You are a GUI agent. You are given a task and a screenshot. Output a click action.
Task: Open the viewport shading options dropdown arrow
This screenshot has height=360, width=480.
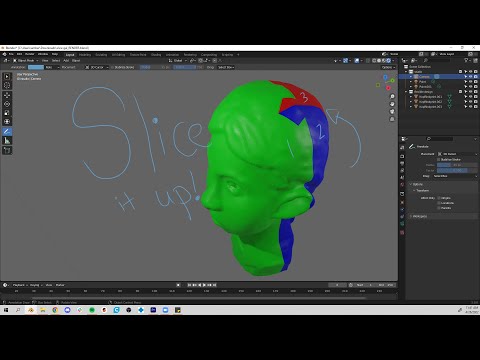[x=393, y=61]
